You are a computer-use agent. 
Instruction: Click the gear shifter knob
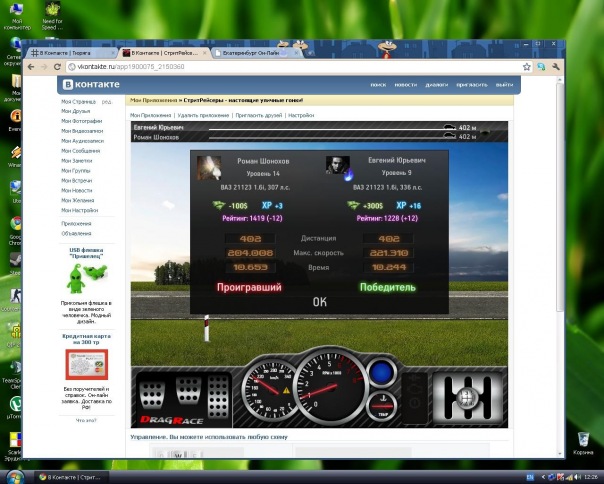pyautogui.click(x=467, y=397)
